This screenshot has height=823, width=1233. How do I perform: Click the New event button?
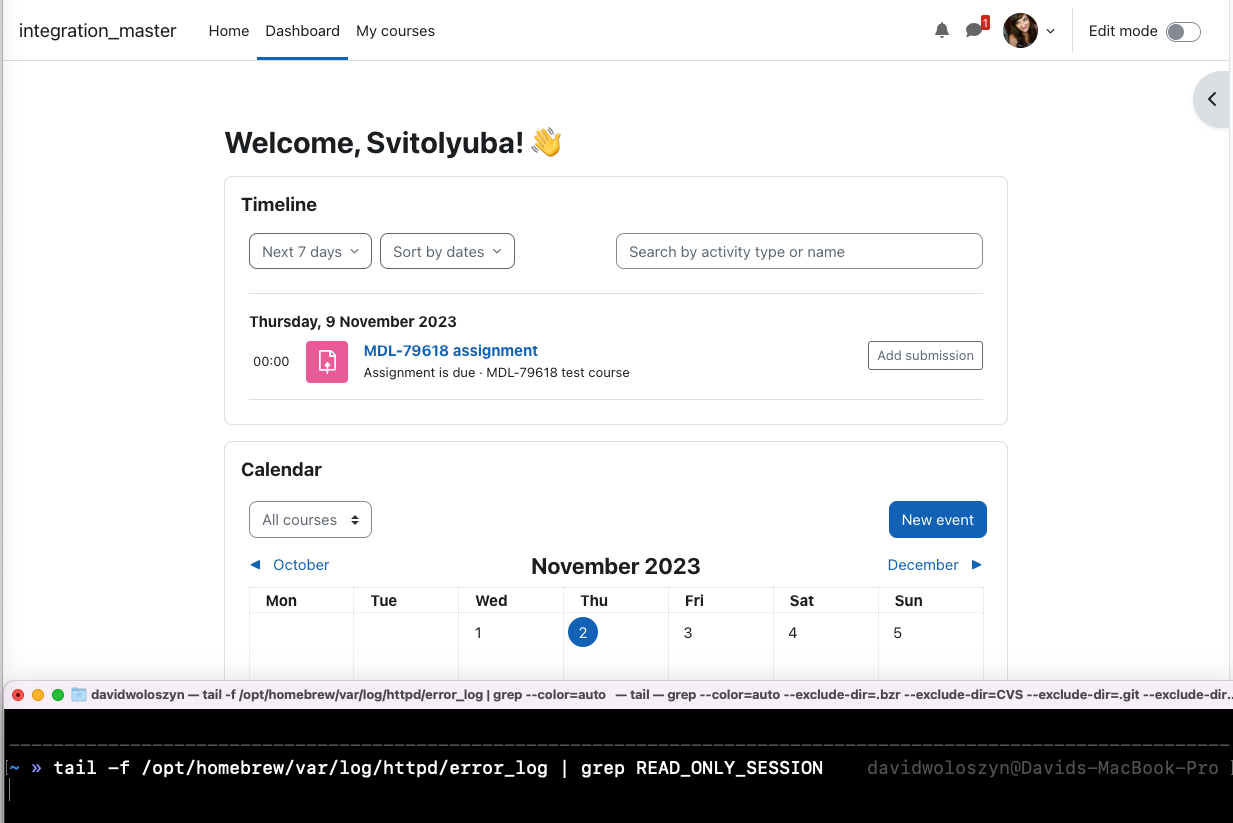coord(938,520)
